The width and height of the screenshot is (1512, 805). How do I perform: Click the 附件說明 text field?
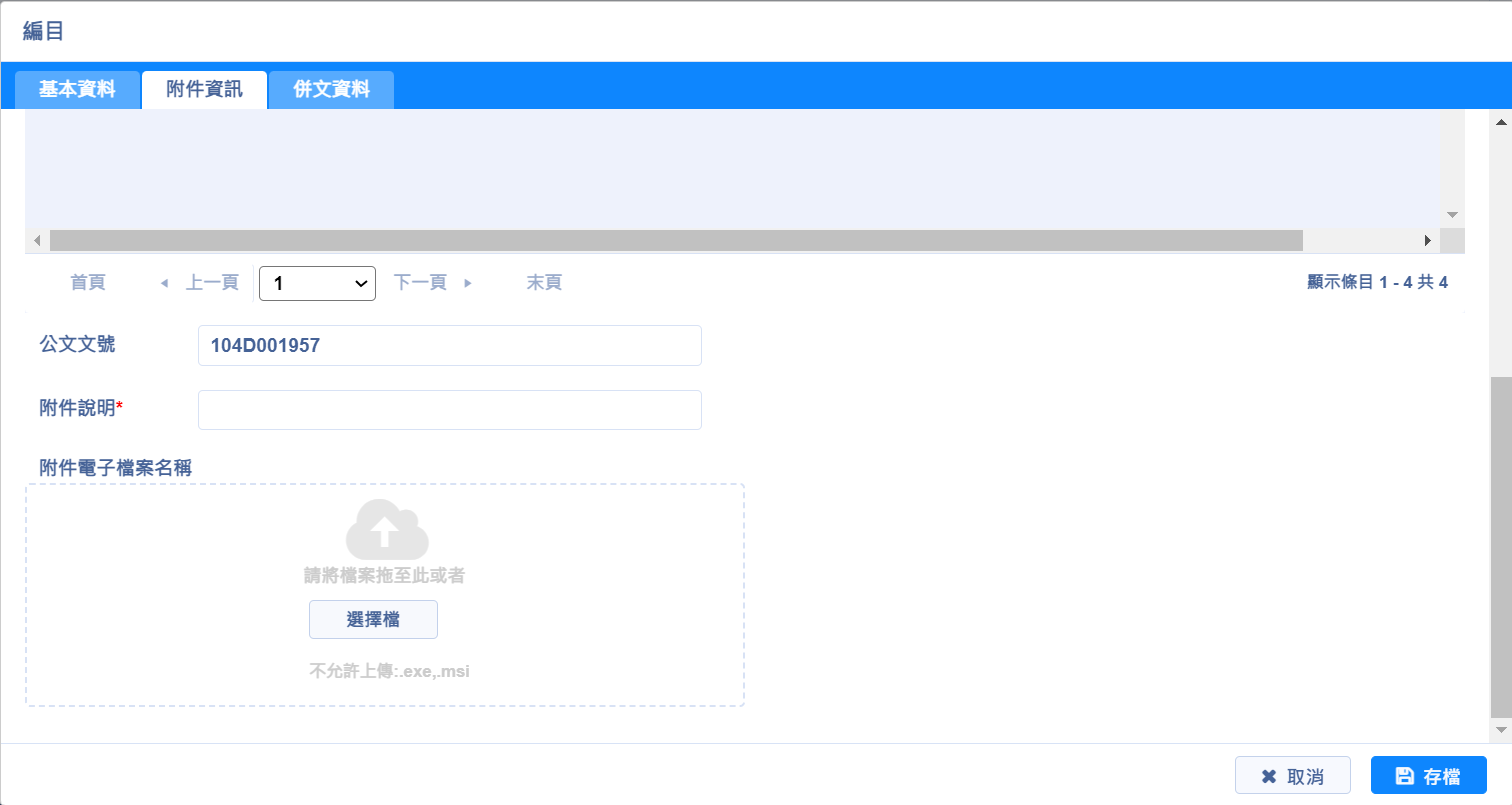pyautogui.click(x=449, y=410)
